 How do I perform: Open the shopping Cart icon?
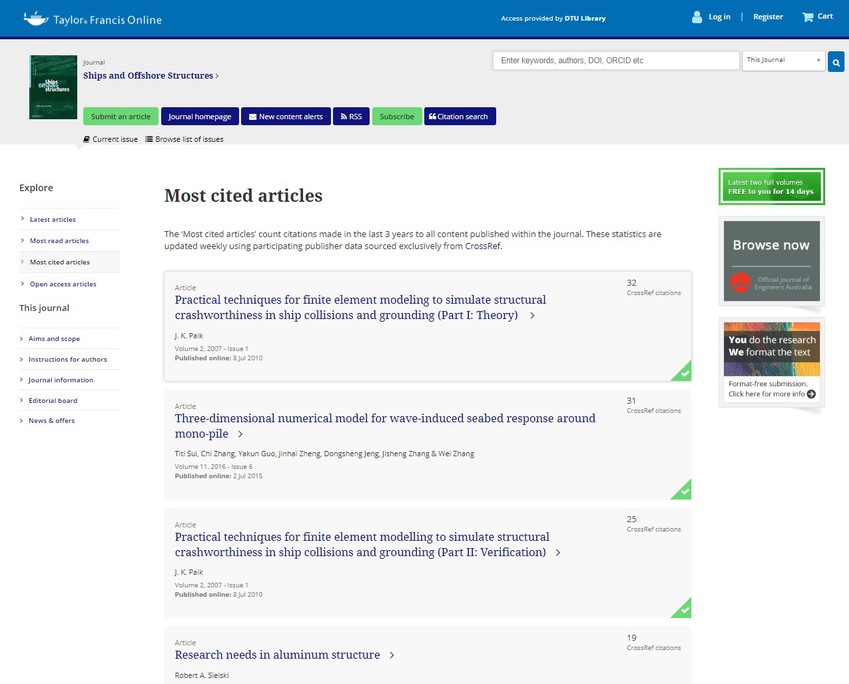point(808,17)
